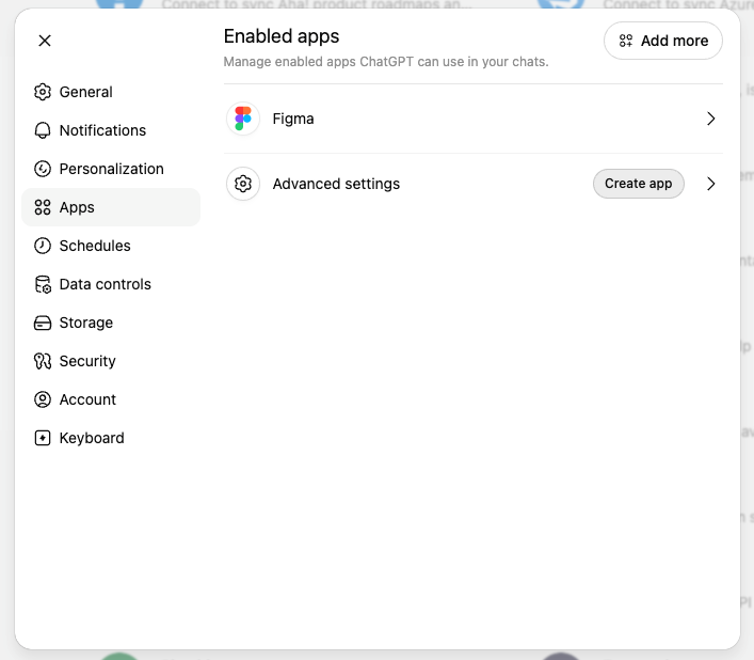Open the Figma app row
This screenshot has height=660, width=754.
(473, 119)
